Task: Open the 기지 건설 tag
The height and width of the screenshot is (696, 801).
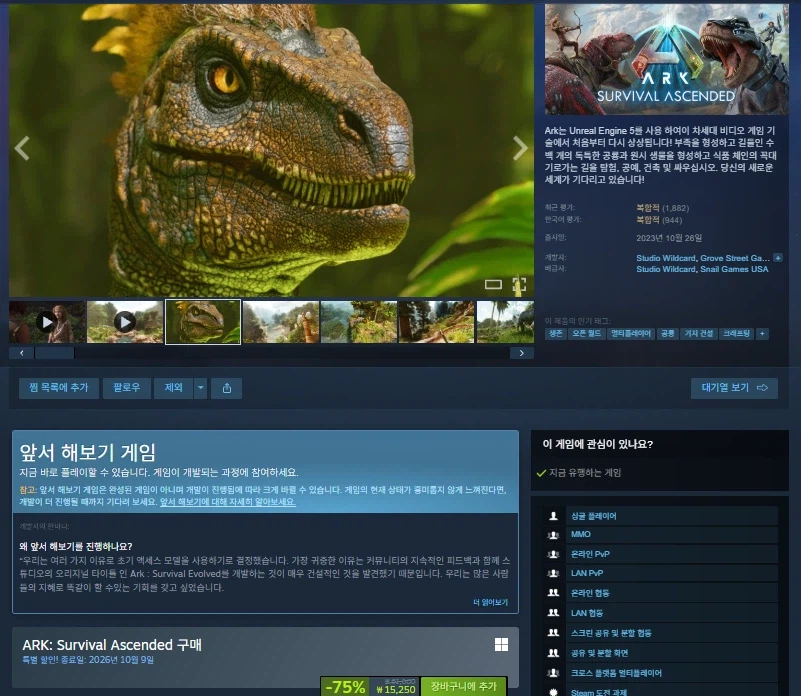Action: [x=699, y=333]
